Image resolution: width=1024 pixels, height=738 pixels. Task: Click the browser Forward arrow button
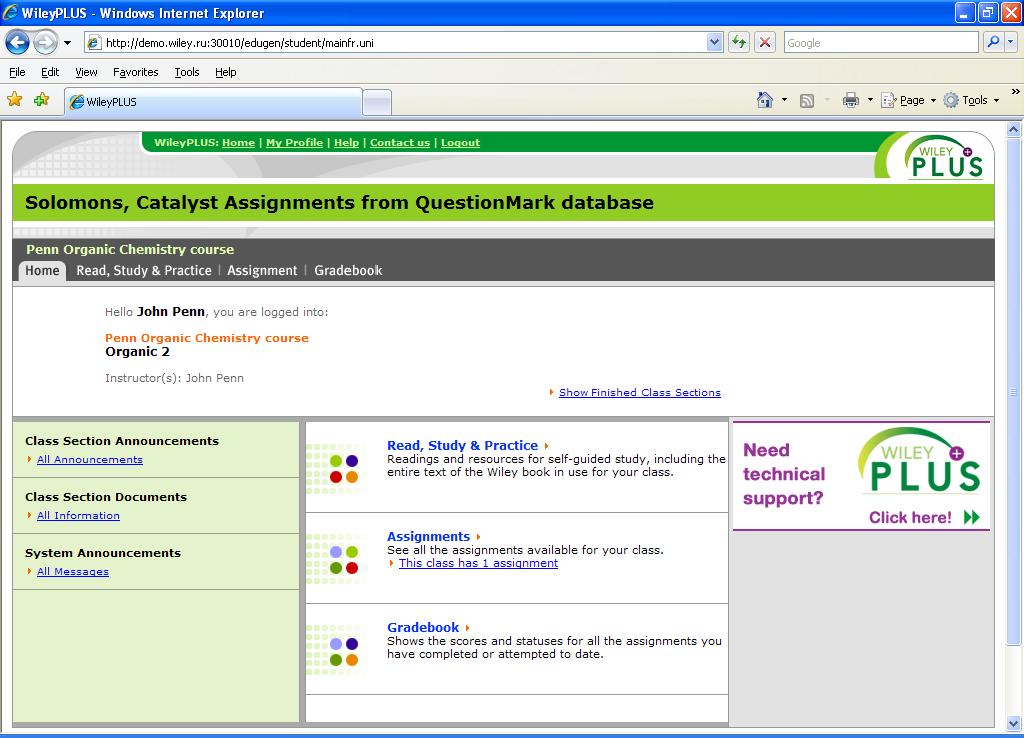tap(45, 43)
